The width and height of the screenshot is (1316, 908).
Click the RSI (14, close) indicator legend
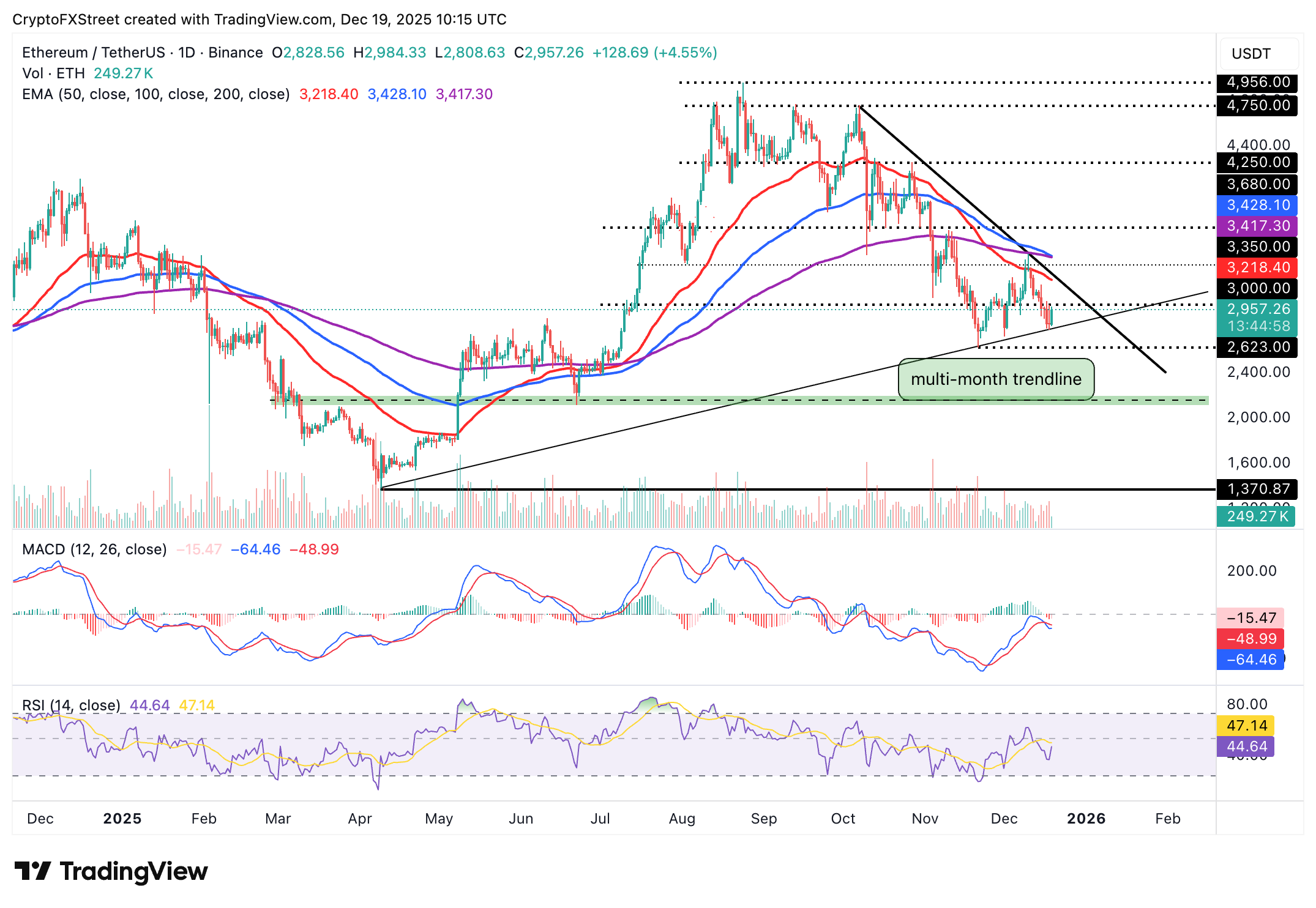(x=70, y=705)
